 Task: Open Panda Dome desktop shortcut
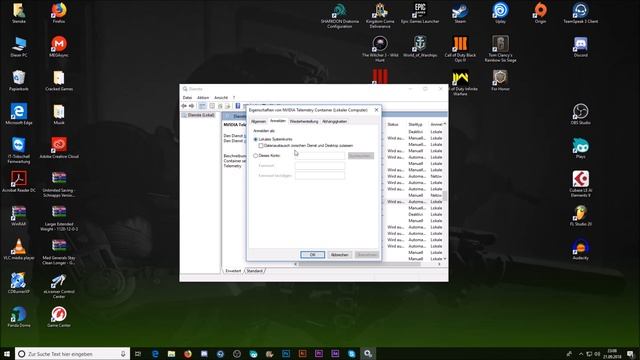coord(19,317)
